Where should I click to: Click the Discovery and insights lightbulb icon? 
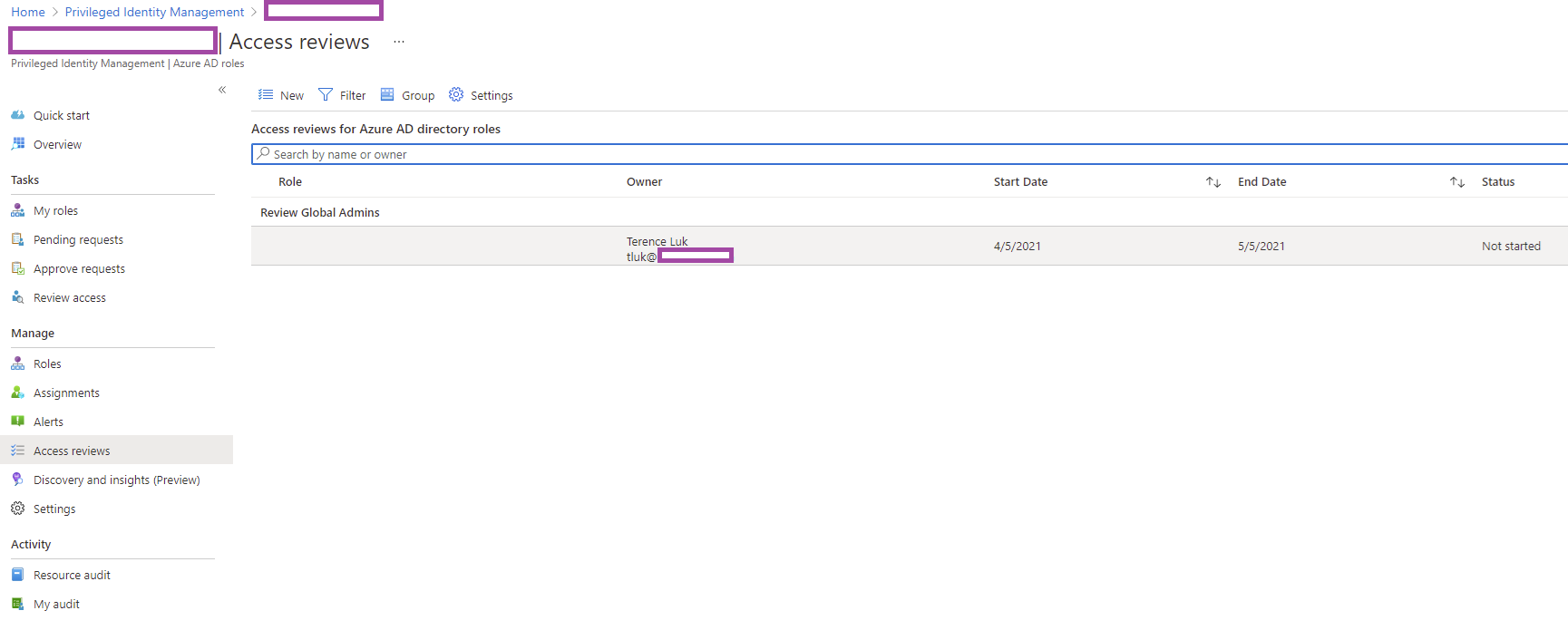click(17, 480)
